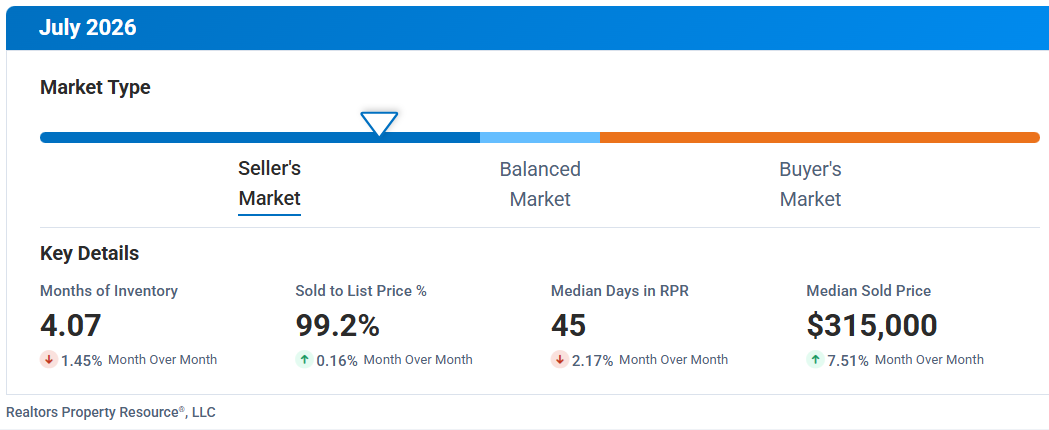Image resolution: width=1049 pixels, height=430 pixels.
Task: Click the July 2026 header title
Action: (88, 28)
